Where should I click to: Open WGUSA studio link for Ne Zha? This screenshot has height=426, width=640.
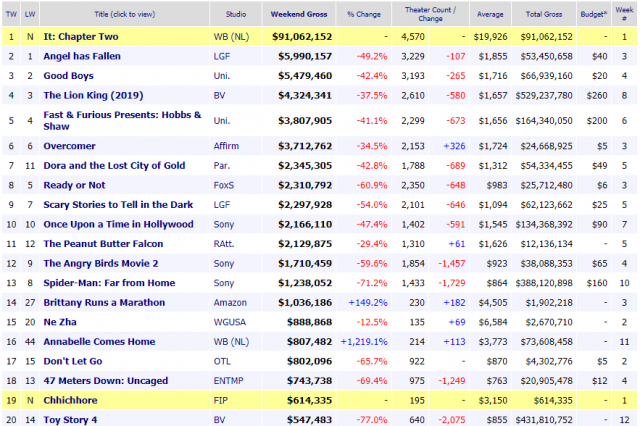click(230, 322)
